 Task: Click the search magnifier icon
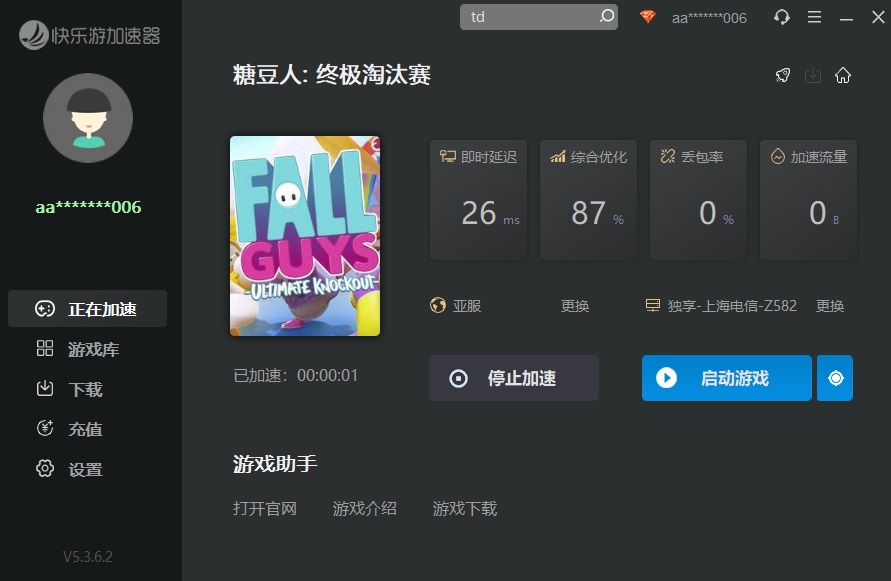pos(606,17)
